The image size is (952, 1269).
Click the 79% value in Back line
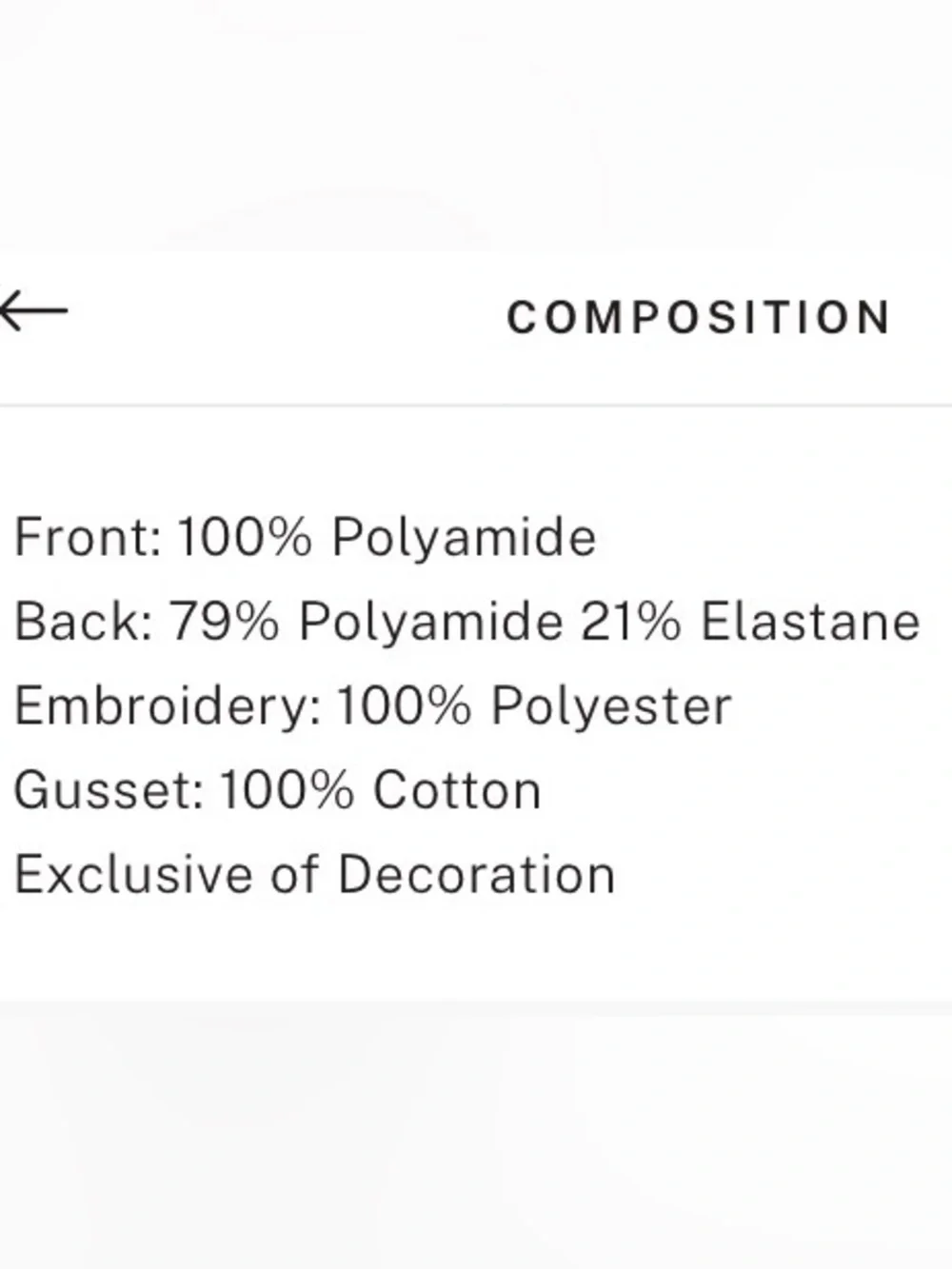[225, 623]
